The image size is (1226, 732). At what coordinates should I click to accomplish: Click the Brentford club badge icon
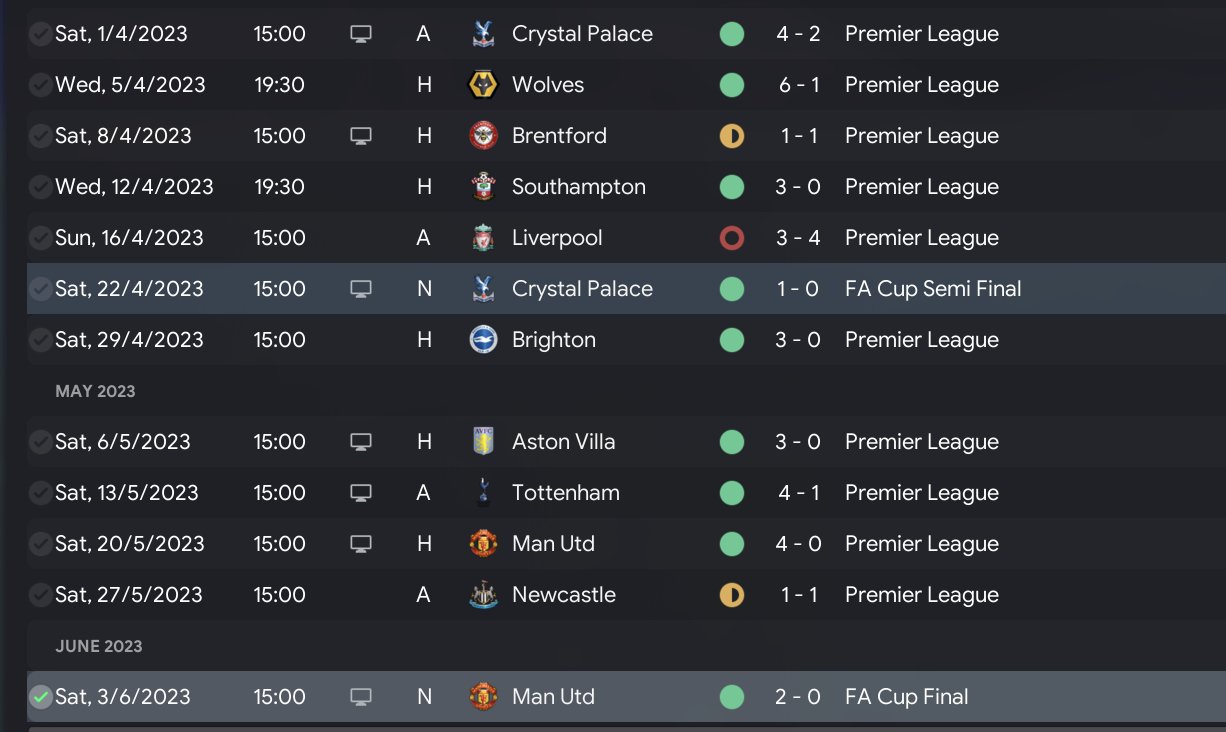coord(483,136)
